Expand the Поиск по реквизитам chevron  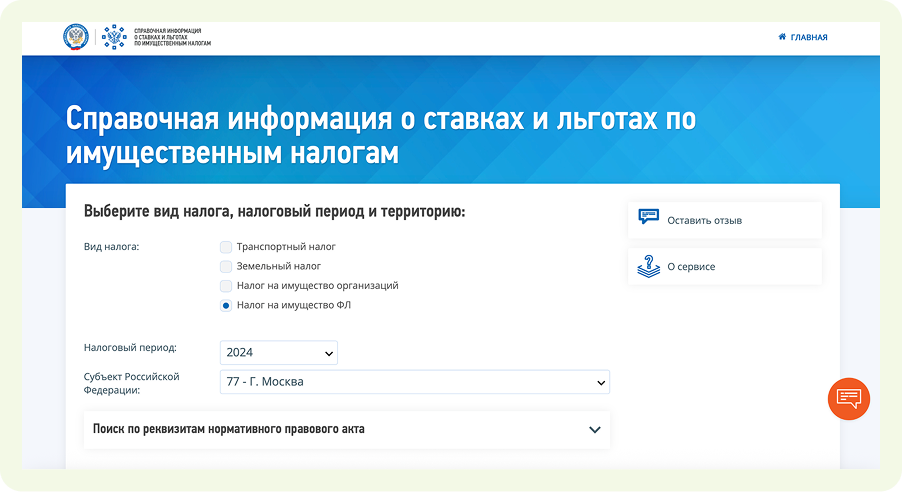594,430
